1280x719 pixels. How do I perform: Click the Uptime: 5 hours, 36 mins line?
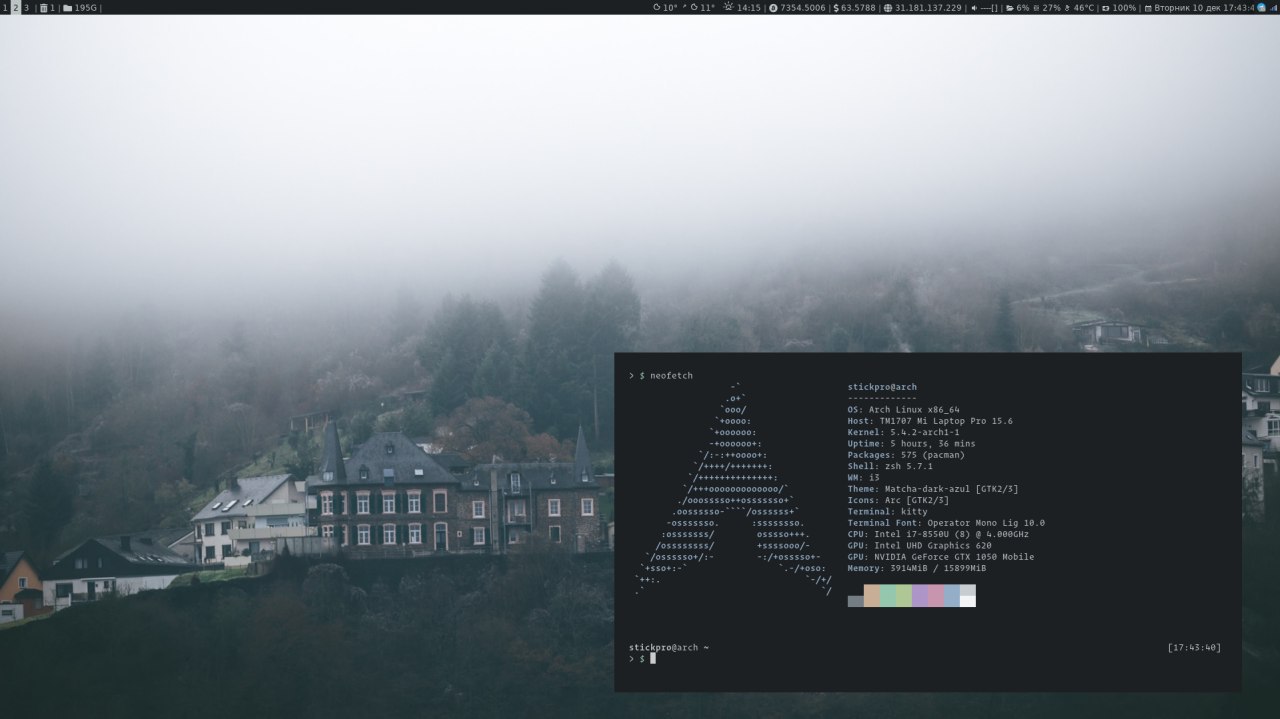911,444
